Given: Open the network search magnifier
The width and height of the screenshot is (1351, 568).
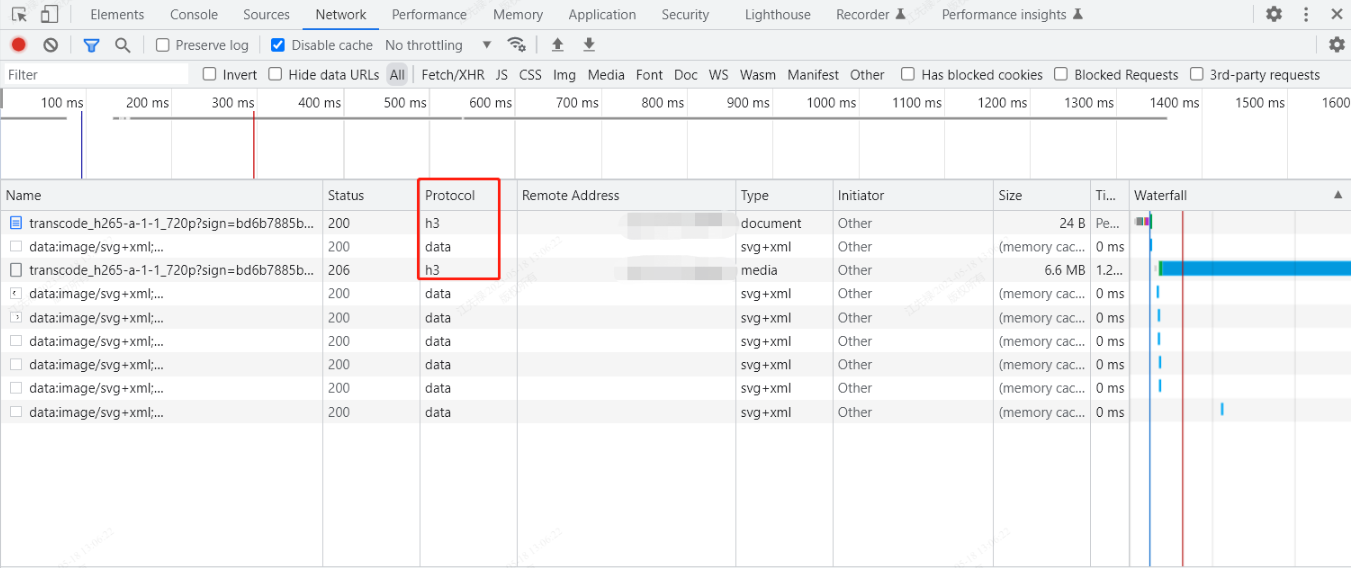Looking at the screenshot, I should 122,45.
